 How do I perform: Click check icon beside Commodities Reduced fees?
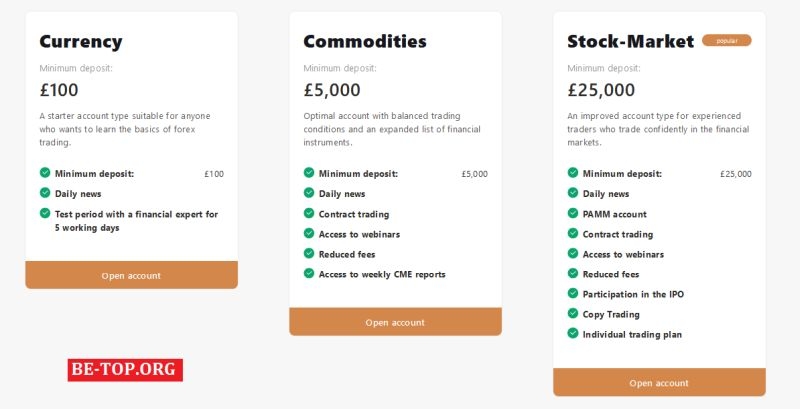tap(309, 253)
